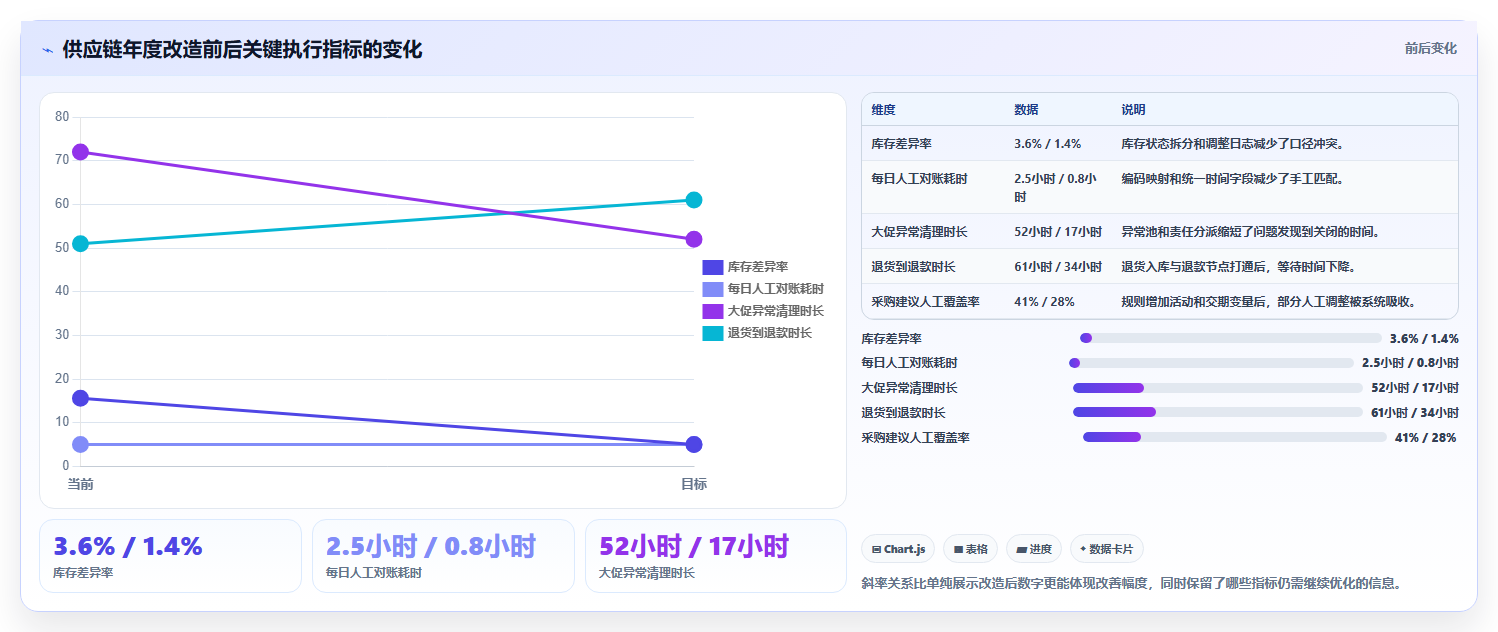Click the 表格 tag chip
1498x632 pixels.
[971, 549]
